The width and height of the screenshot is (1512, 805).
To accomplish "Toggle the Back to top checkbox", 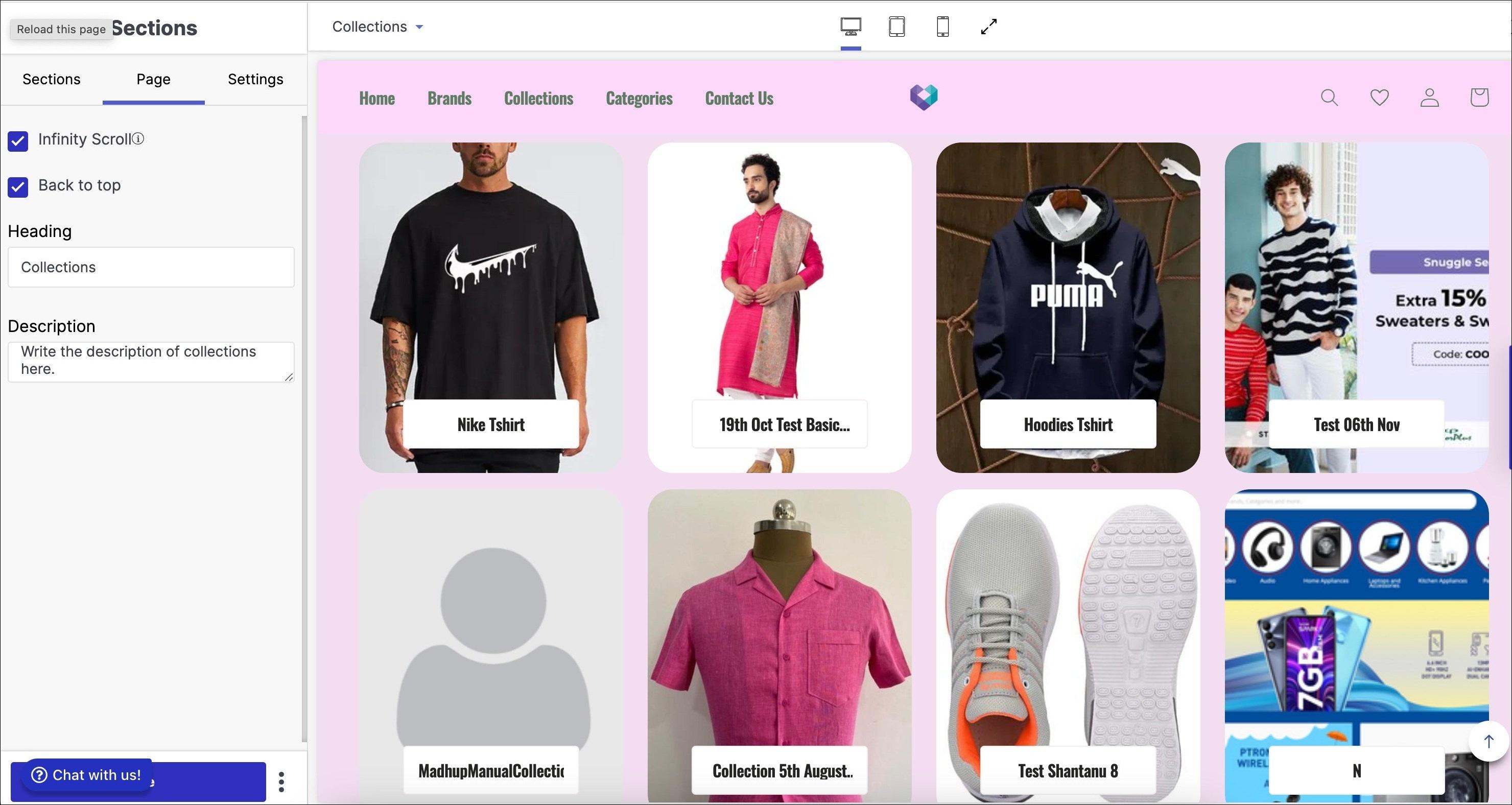I will pyautogui.click(x=17, y=187).
